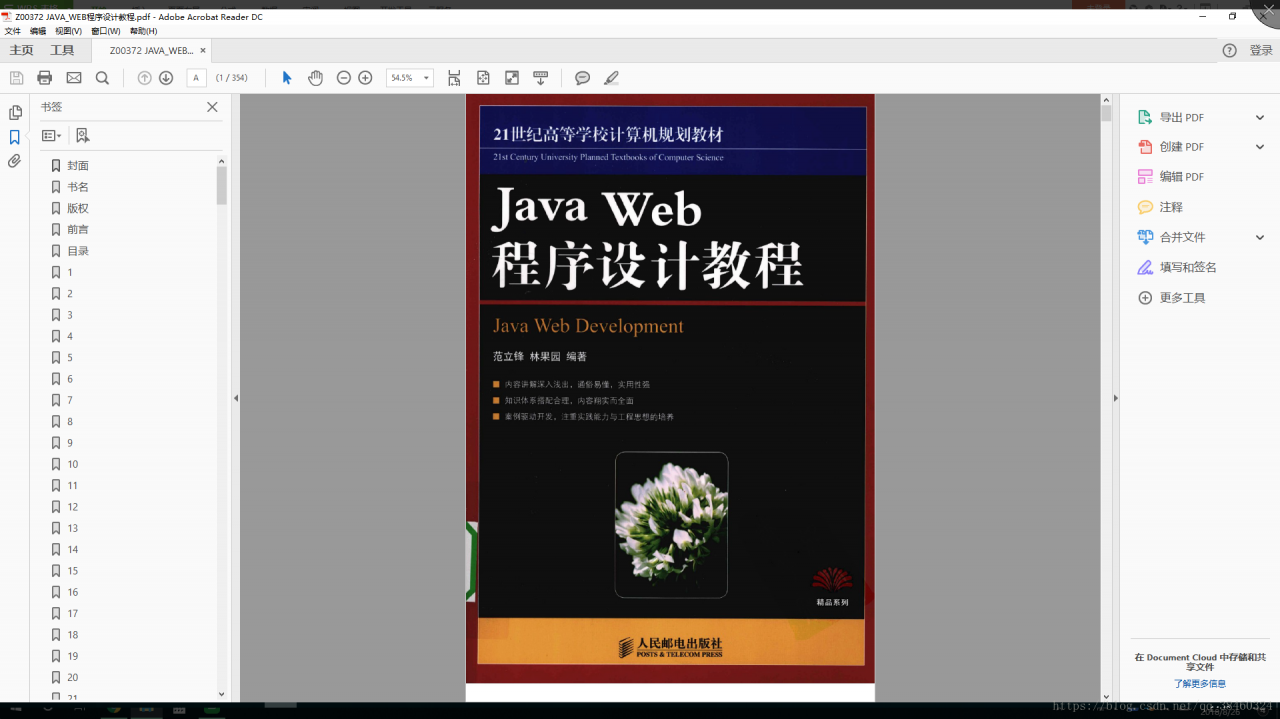The height and width of the screenshot is (719, 1280).
Task: Activate the Hand pan tool
Action: 315,78
